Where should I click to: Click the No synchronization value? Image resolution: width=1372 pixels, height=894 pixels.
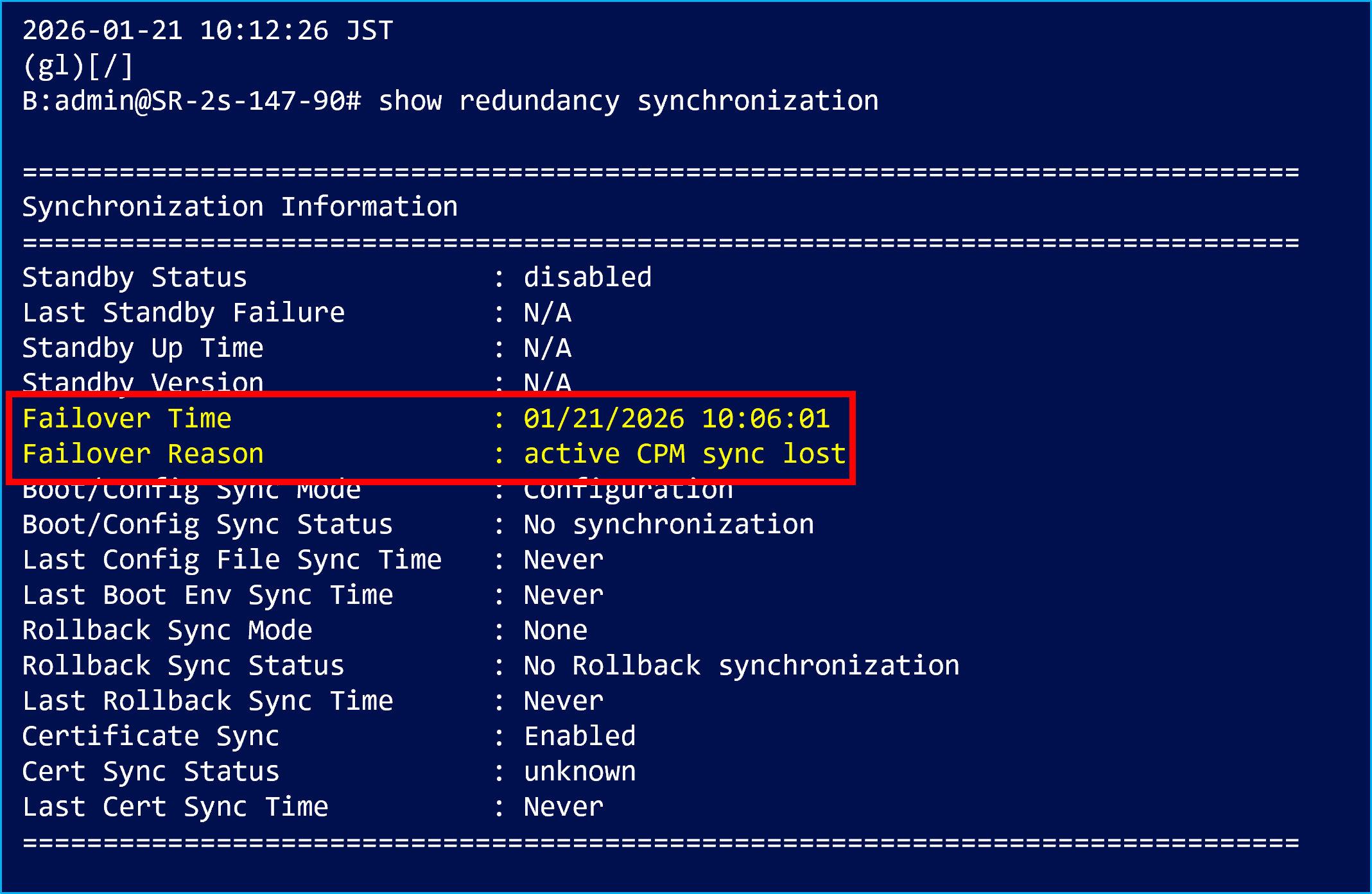(668, 525)
